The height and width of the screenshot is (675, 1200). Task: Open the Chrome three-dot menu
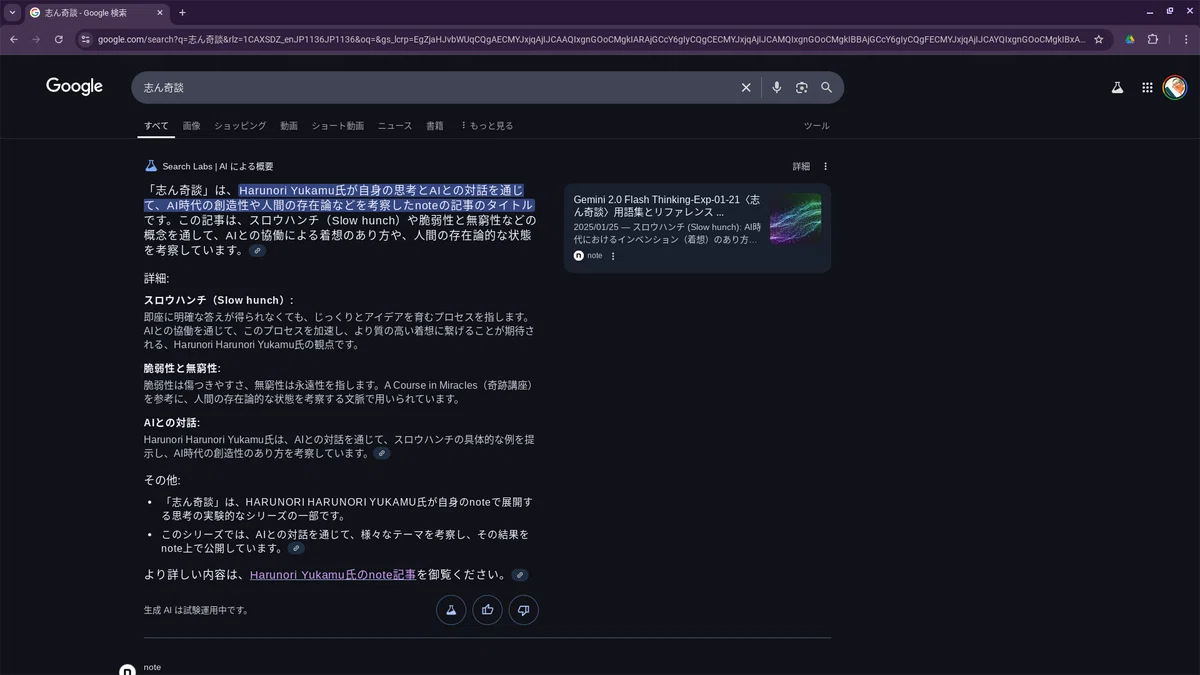click(x=1185, y=39)
